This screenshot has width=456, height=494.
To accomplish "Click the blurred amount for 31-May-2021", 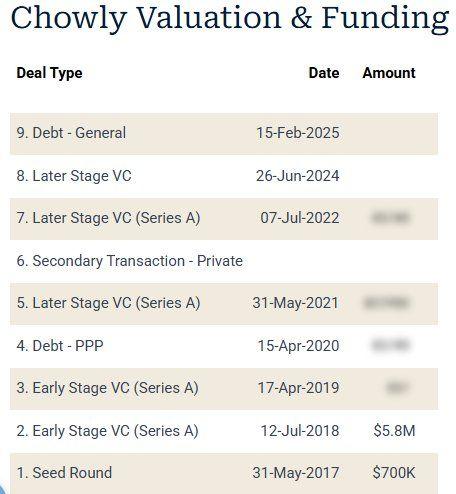I will tap(386, 303).
